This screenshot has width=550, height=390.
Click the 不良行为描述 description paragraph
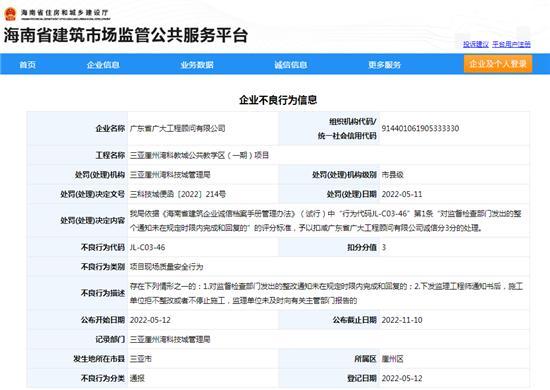[327, 293]
